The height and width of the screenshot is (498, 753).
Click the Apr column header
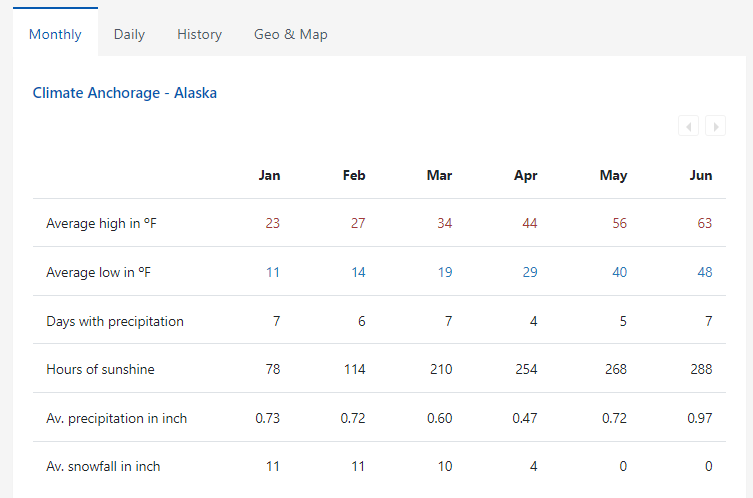(525, 175)
